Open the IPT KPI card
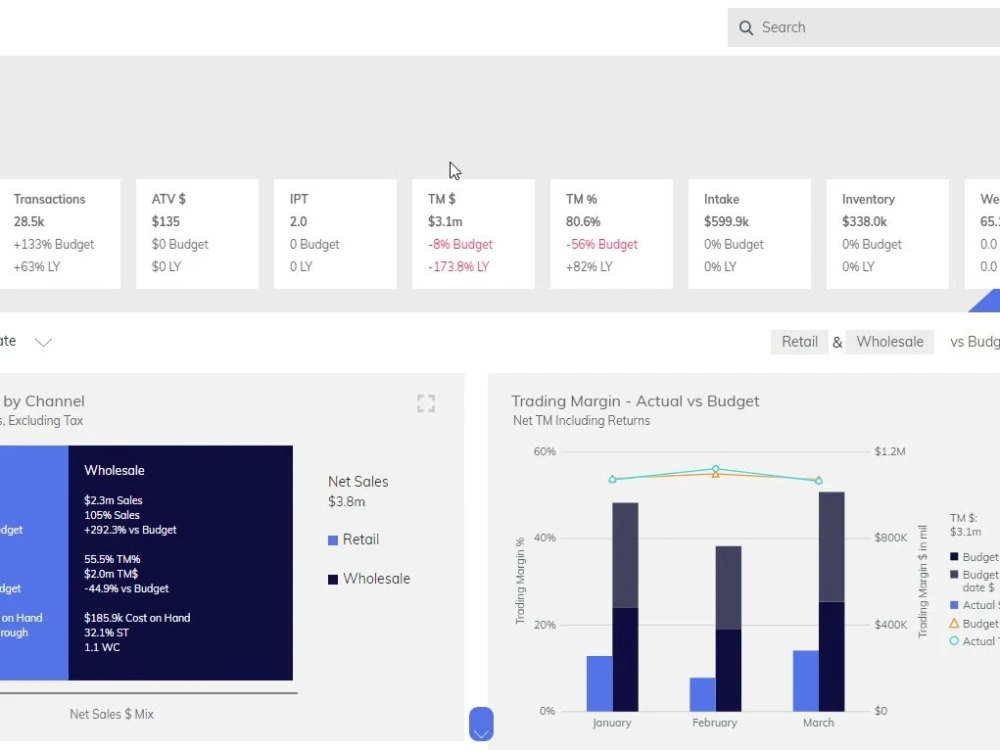 pos(335,233)
